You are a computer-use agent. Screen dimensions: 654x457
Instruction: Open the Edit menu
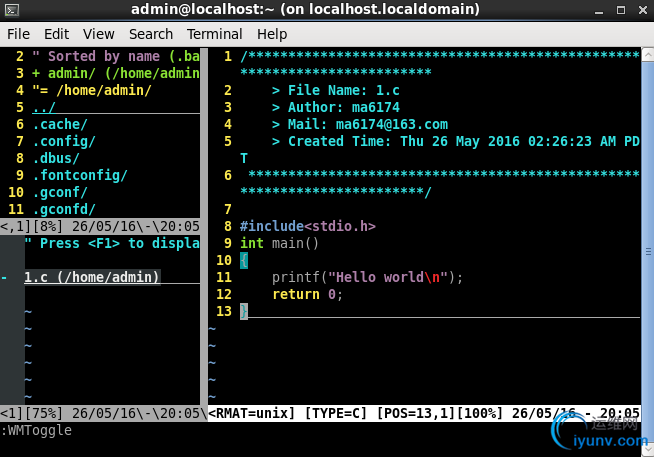point(56,34)
